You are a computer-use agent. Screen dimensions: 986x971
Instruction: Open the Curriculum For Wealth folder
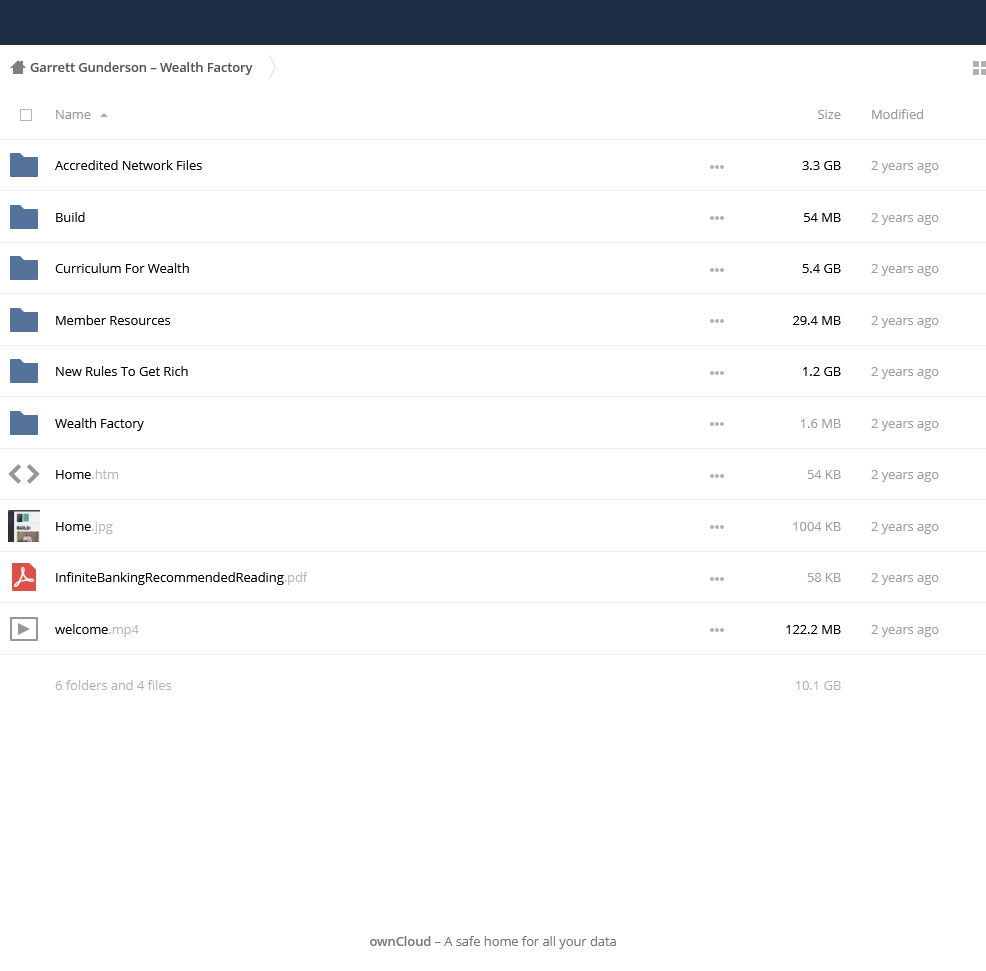click(122, 269)
